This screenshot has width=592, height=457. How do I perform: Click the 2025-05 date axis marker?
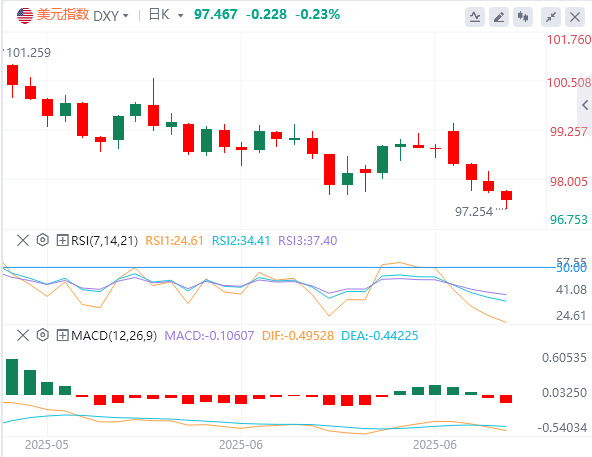pos(47,445)
